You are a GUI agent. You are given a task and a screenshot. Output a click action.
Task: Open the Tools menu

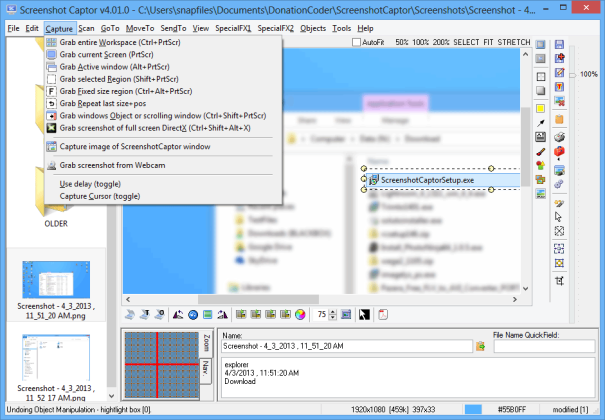[341, 29]
